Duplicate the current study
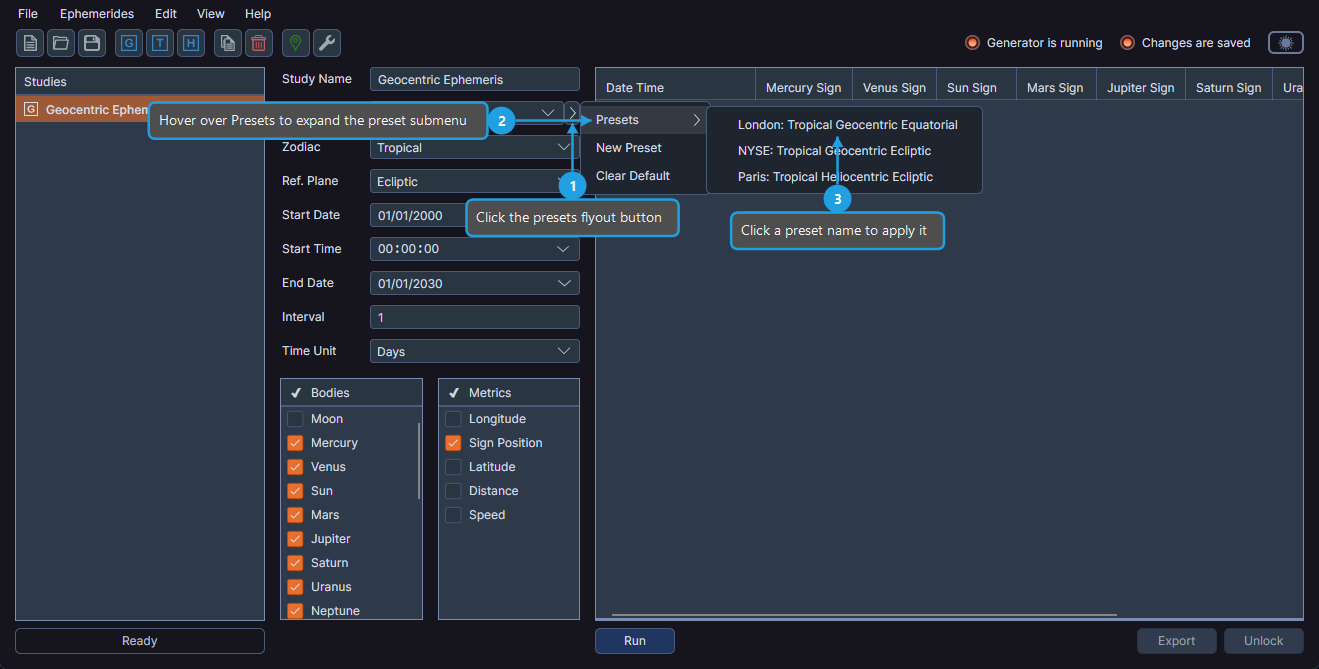The image size is (1319, 669). pos(227,43)
